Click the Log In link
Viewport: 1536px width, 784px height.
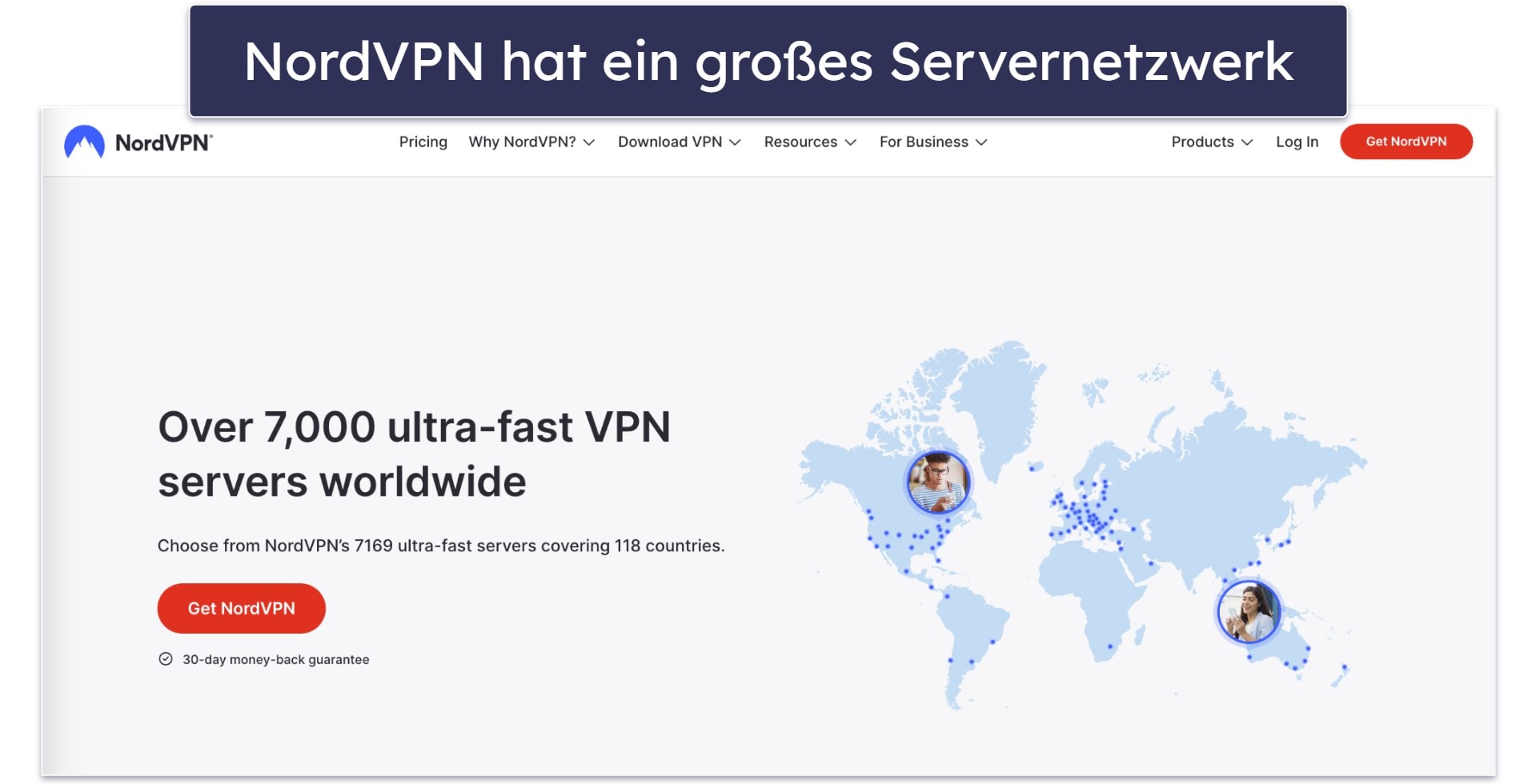point(1297,142)
